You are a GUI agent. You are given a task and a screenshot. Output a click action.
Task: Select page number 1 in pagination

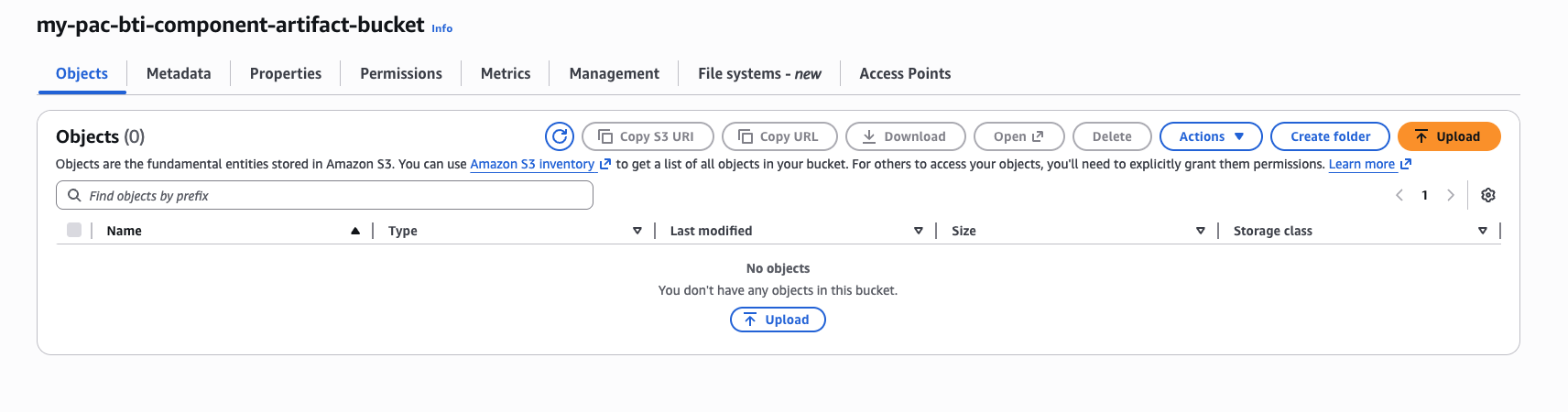[1425, 195]
